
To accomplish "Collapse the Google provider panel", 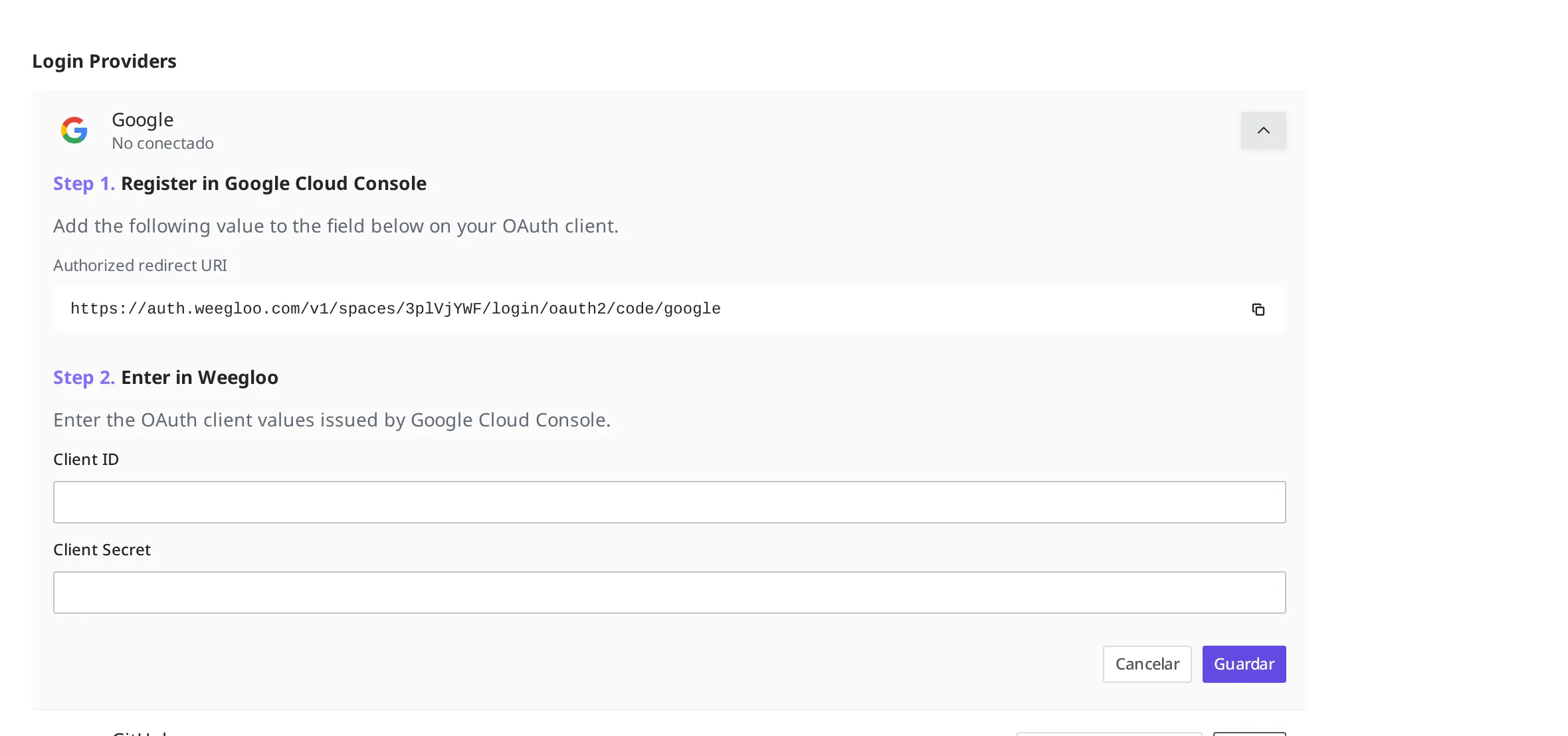I will click(1263, 130).
